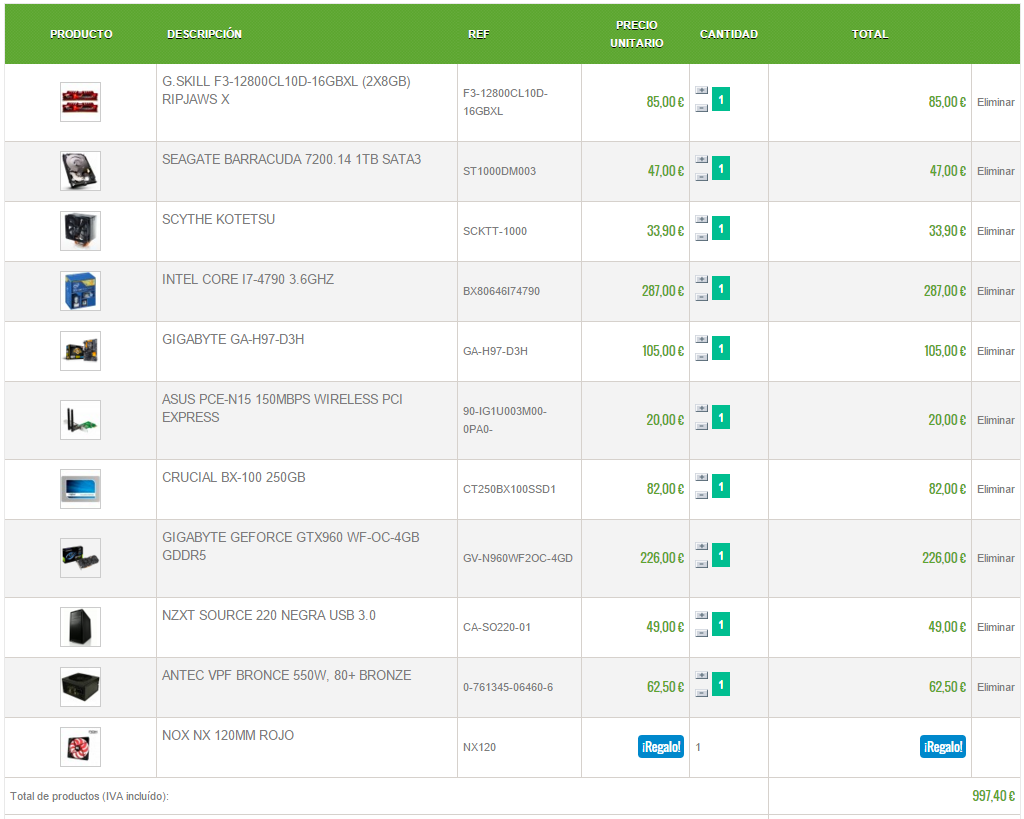Click reference code GV-N960WF2OC-4GD
Image resolution: width=1024 pixels, height=819 pixels.
click(518, 558)
